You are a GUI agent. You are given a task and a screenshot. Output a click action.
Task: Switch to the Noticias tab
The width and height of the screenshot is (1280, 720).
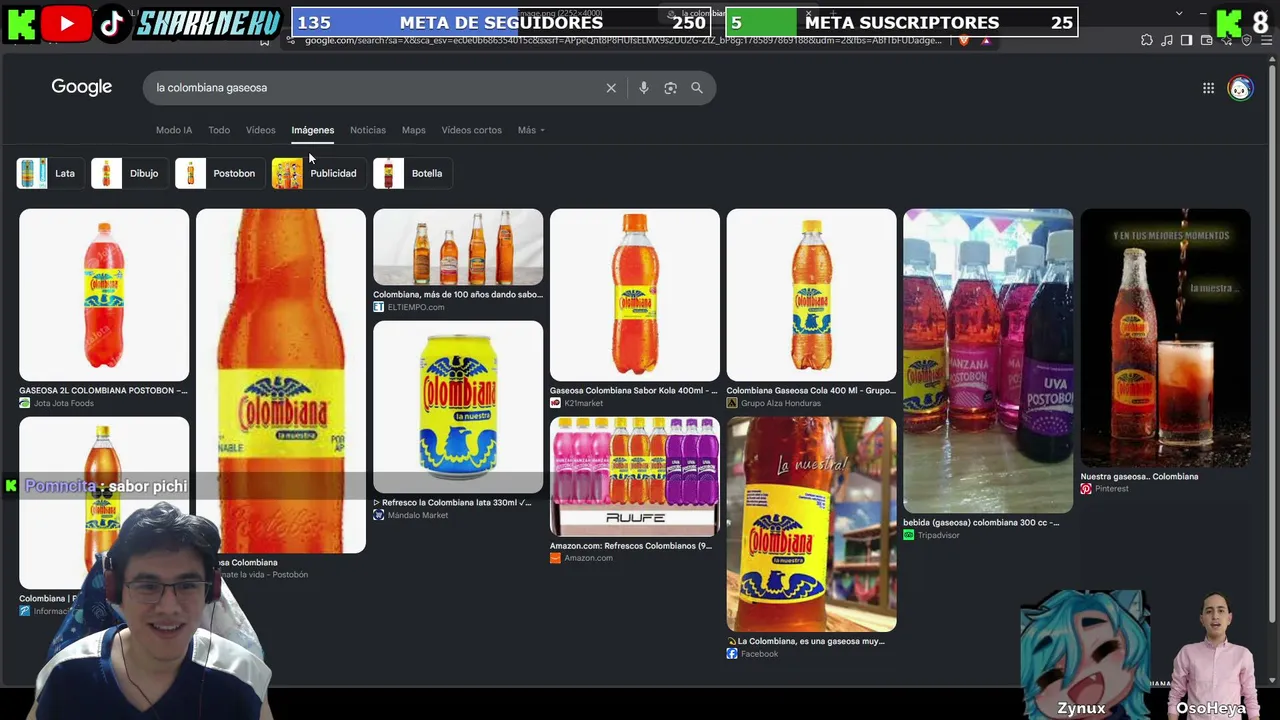point(368,130)
